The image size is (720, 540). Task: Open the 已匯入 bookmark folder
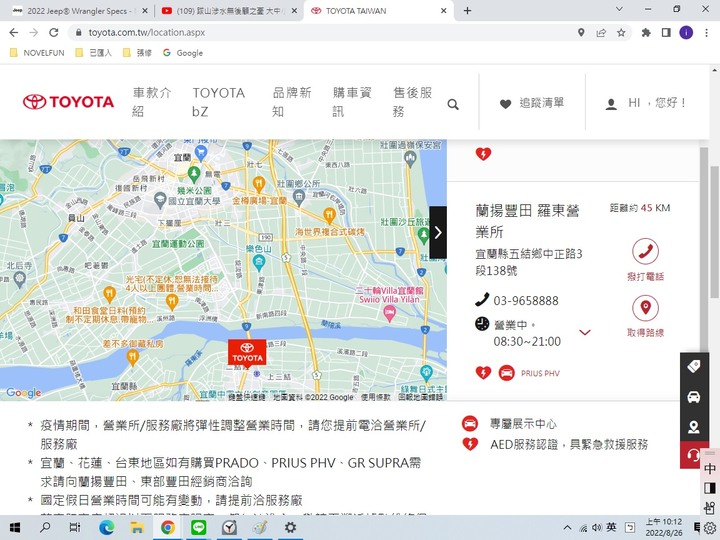pos(94,53)
